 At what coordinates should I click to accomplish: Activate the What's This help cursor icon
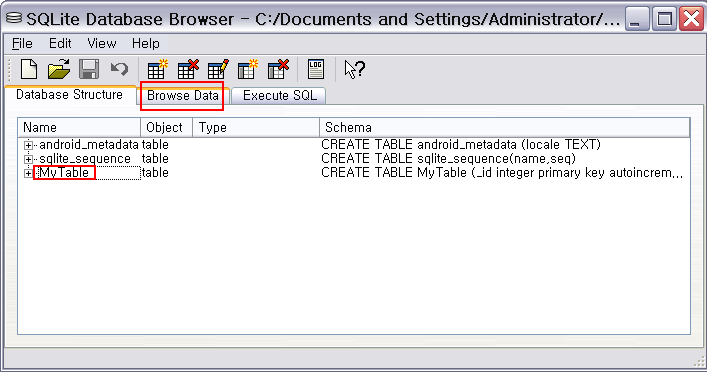[x=354, y=69]
